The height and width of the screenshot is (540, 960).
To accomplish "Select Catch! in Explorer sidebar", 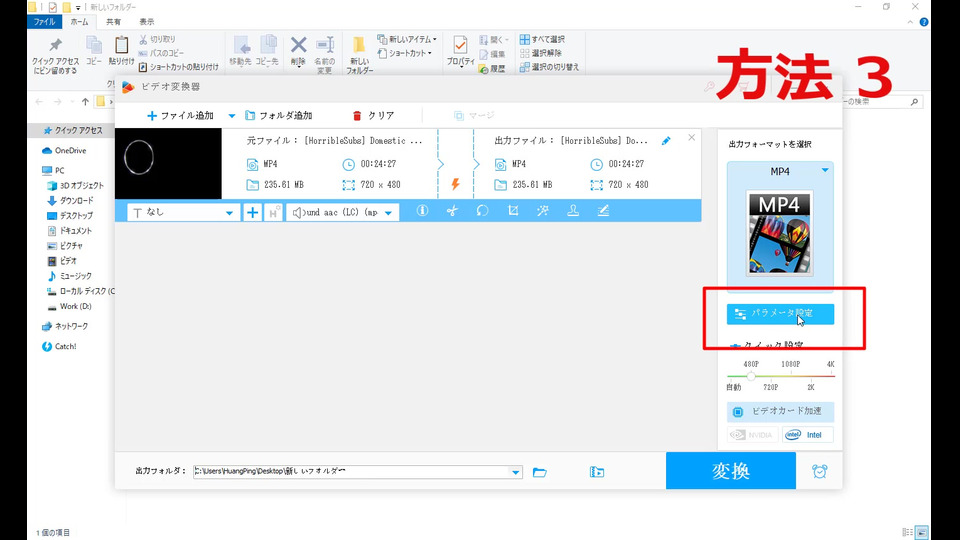I will tap(59, 347).
